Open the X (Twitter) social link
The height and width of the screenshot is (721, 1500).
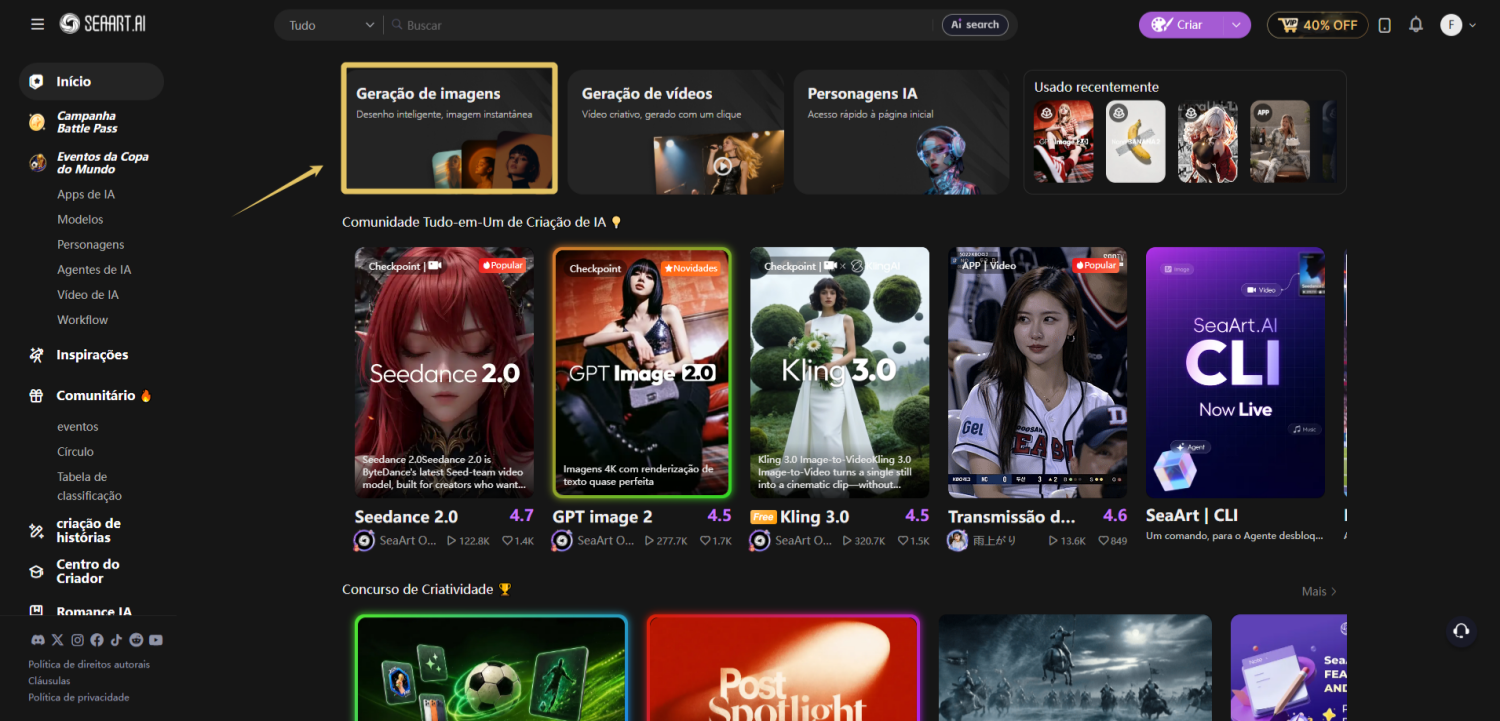click(57, 640)
